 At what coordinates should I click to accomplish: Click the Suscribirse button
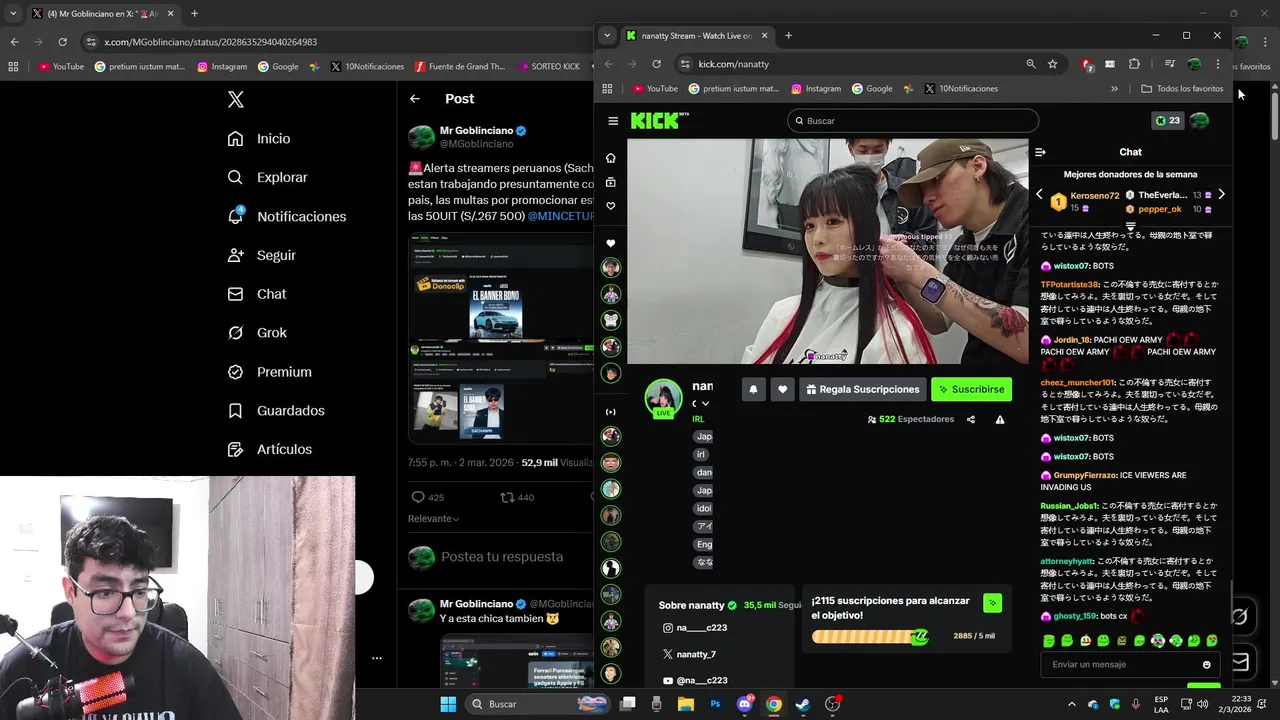tap(971, 389)
